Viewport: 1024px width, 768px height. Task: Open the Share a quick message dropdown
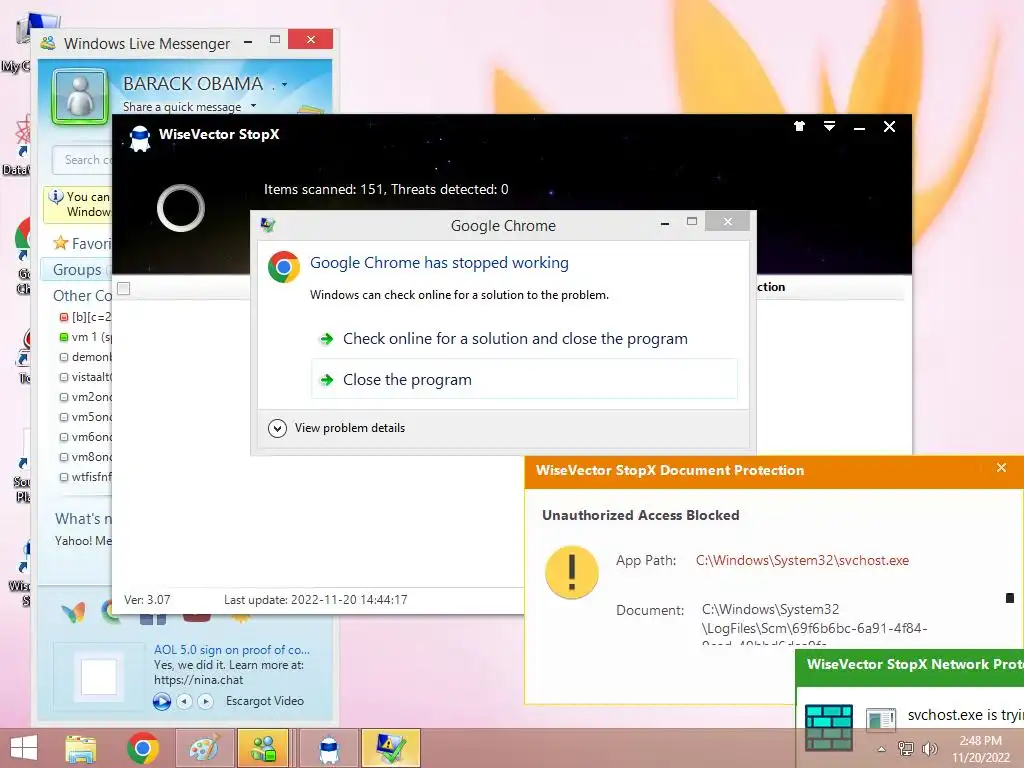253,106
